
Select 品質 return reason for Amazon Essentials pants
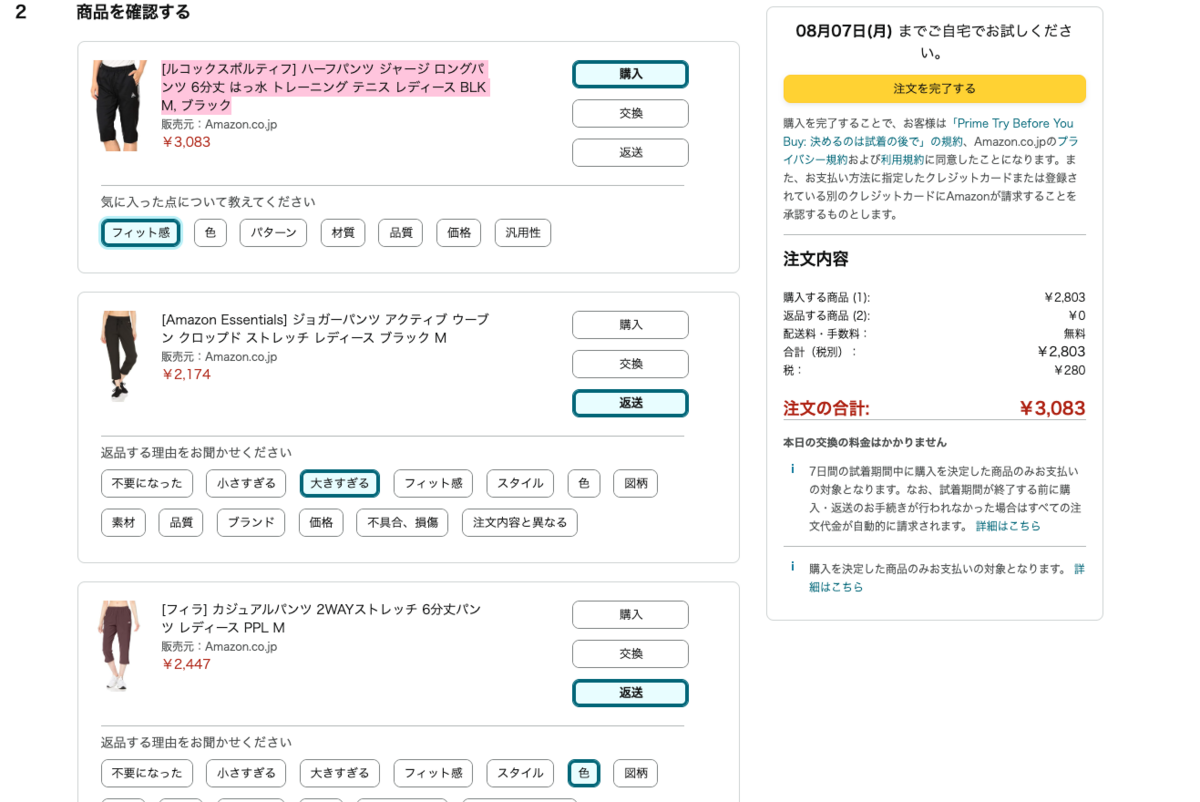(x=181, y=523)
